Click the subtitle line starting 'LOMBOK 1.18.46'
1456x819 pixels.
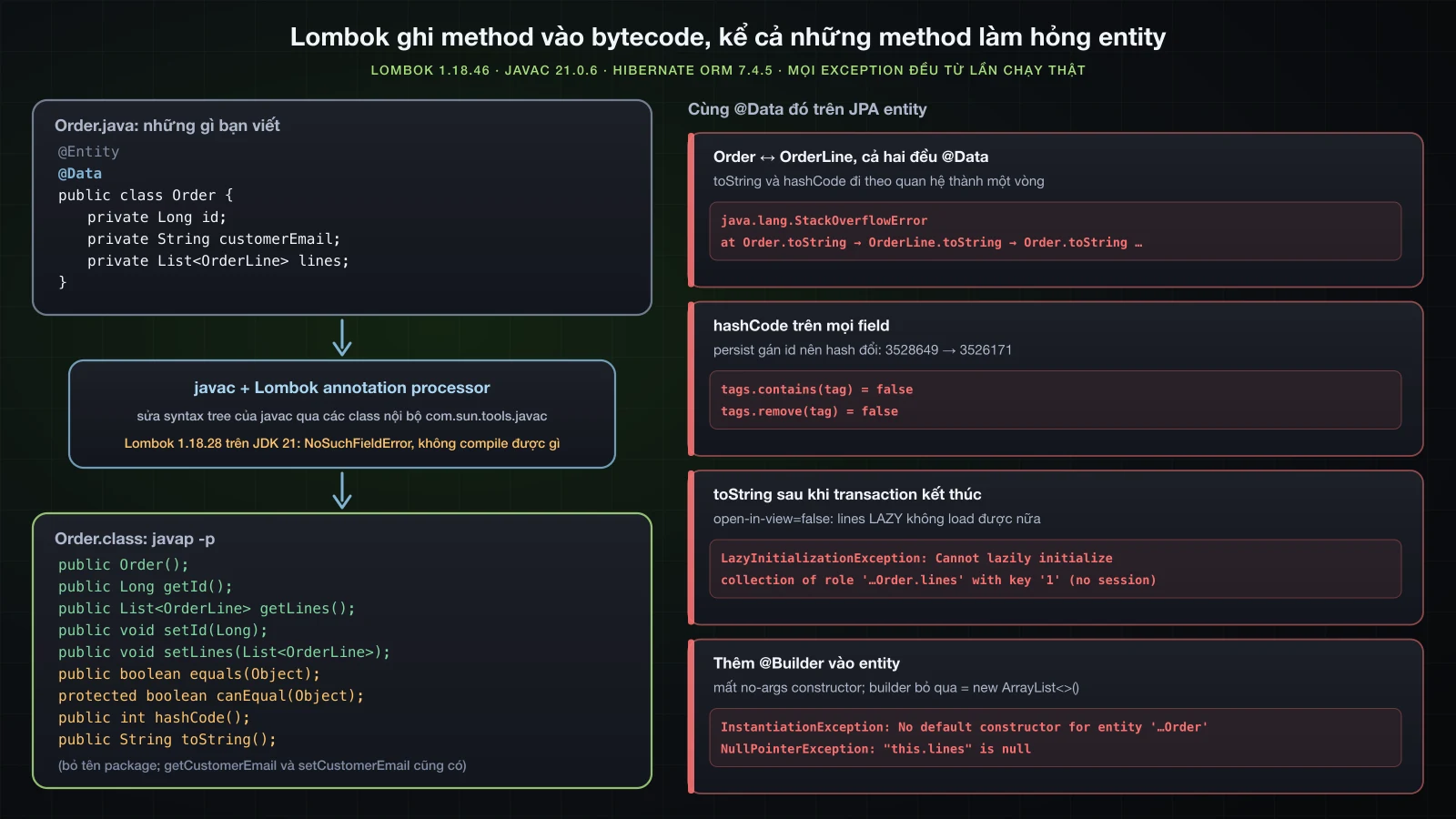coord(728,70)
